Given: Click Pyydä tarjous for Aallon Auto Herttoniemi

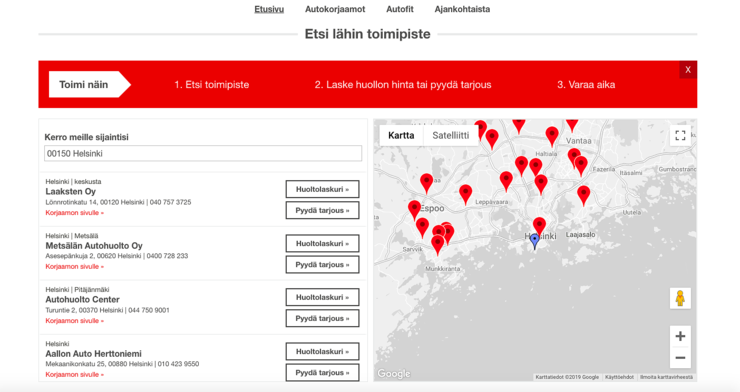Looking at the screenshot, I should (322, 373).
